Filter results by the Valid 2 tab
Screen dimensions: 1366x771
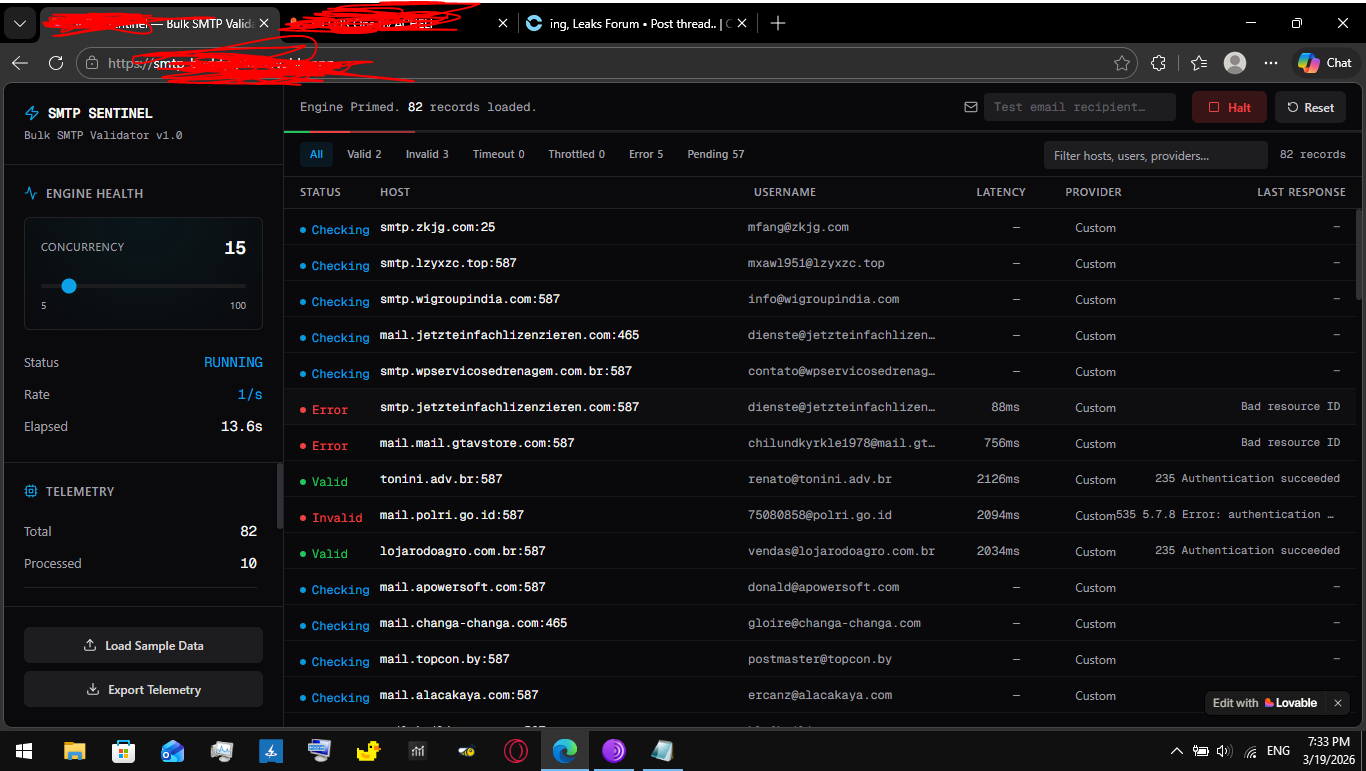tap(364, 154)
